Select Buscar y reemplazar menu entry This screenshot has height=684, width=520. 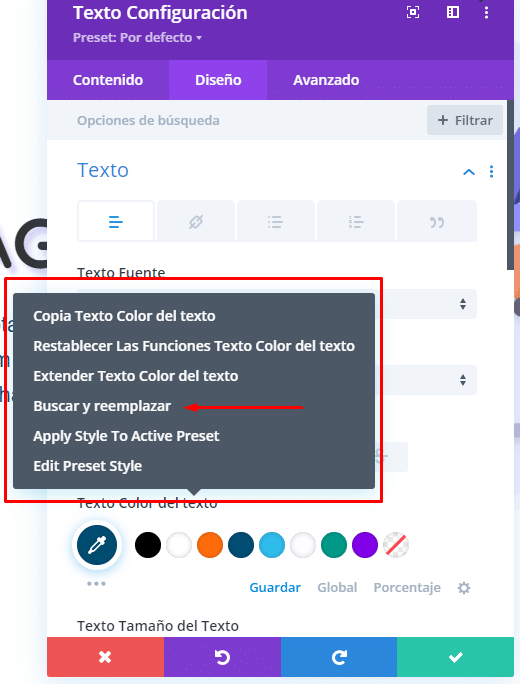pos(102,406)
